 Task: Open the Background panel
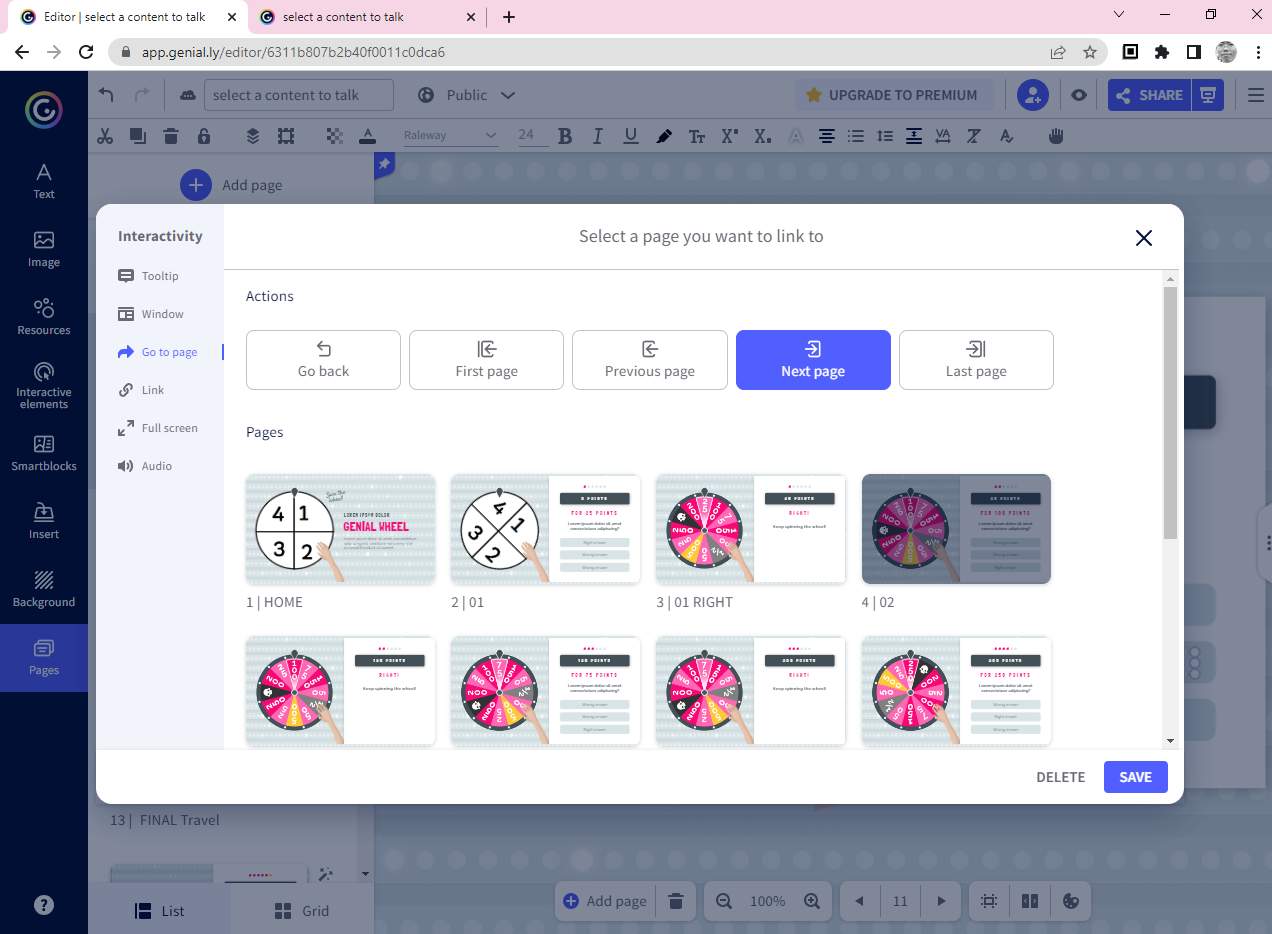(x=44, y=589)
